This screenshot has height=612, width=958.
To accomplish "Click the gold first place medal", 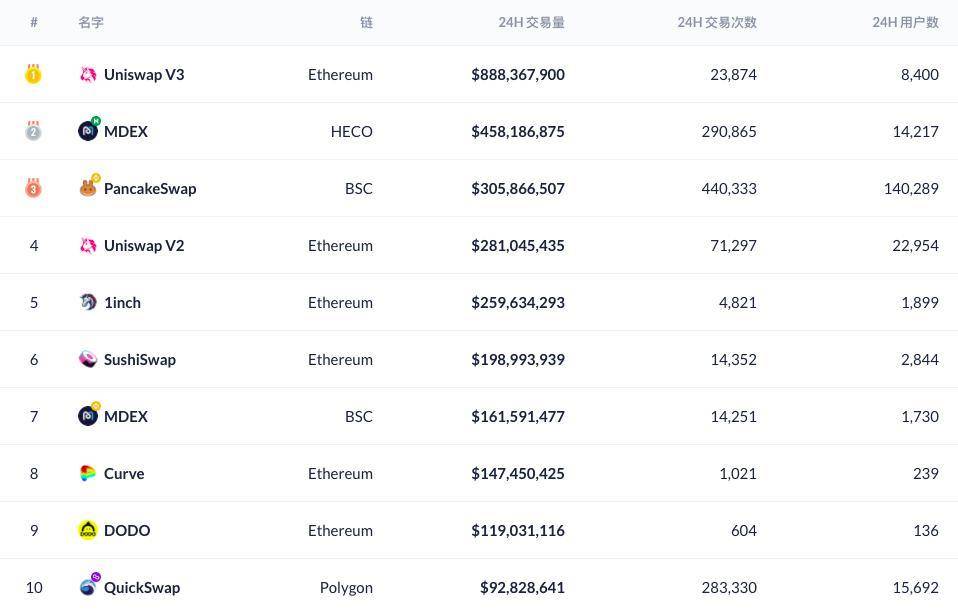I will click(x=33, y=74).
